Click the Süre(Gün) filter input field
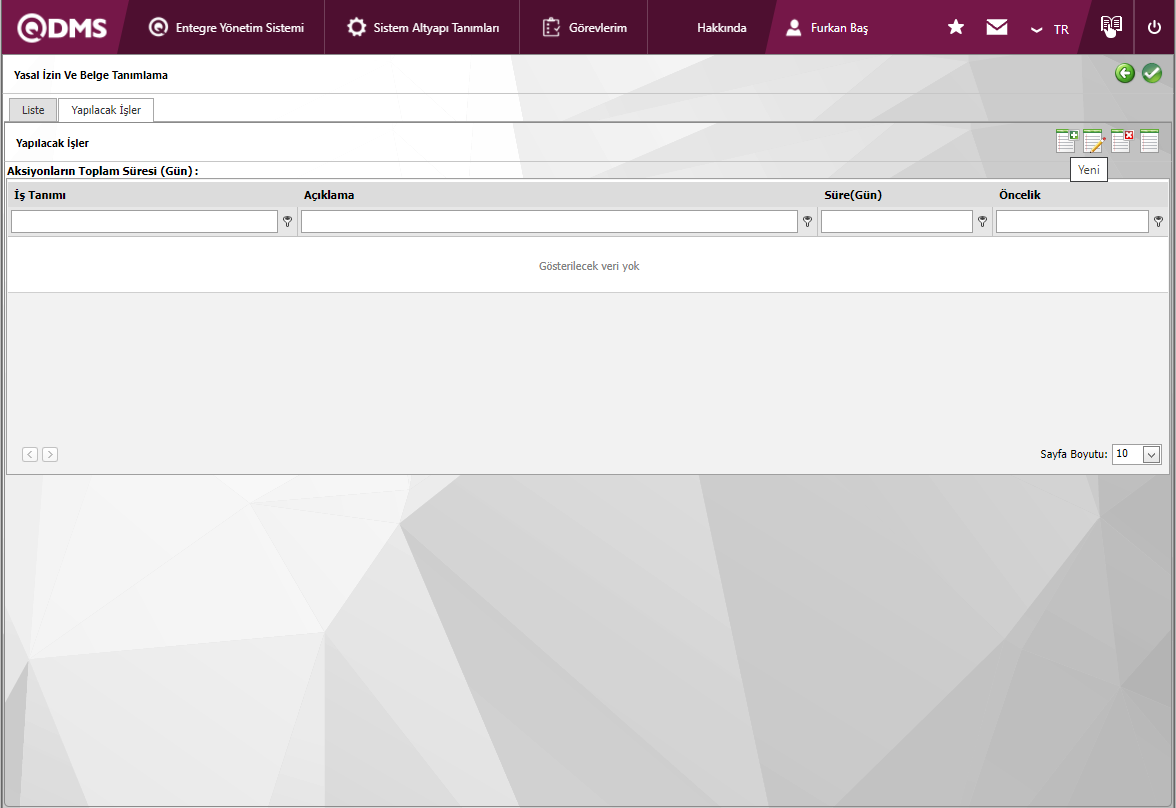The width and height of the screenshot is (1176, 808). [x=896, y=222]
